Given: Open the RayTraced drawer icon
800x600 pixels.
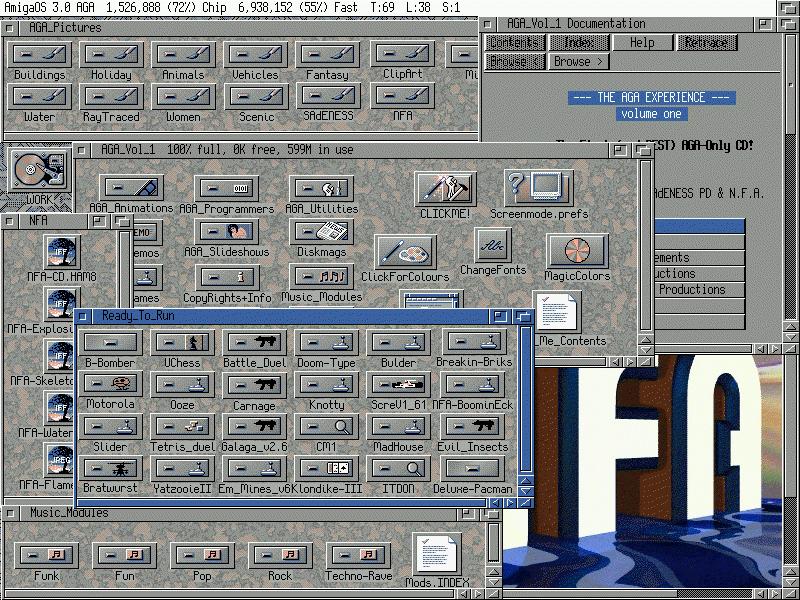Looking at the screenshot, I should 111,96.
